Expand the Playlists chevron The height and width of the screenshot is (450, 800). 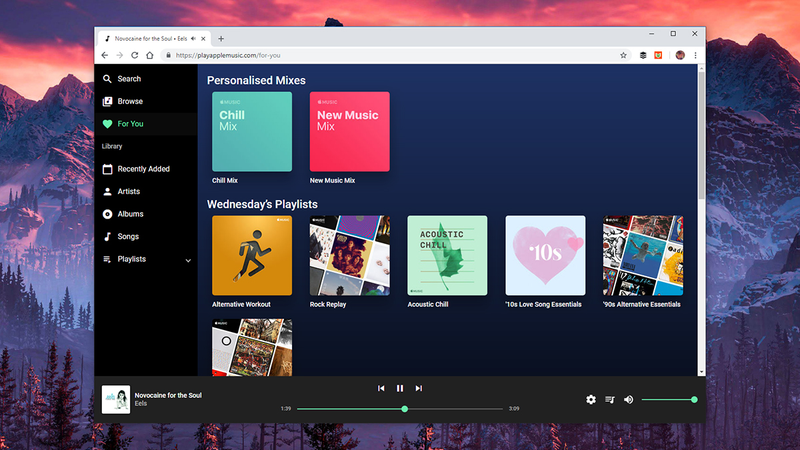pyautogui.click(x=188, y=260)
